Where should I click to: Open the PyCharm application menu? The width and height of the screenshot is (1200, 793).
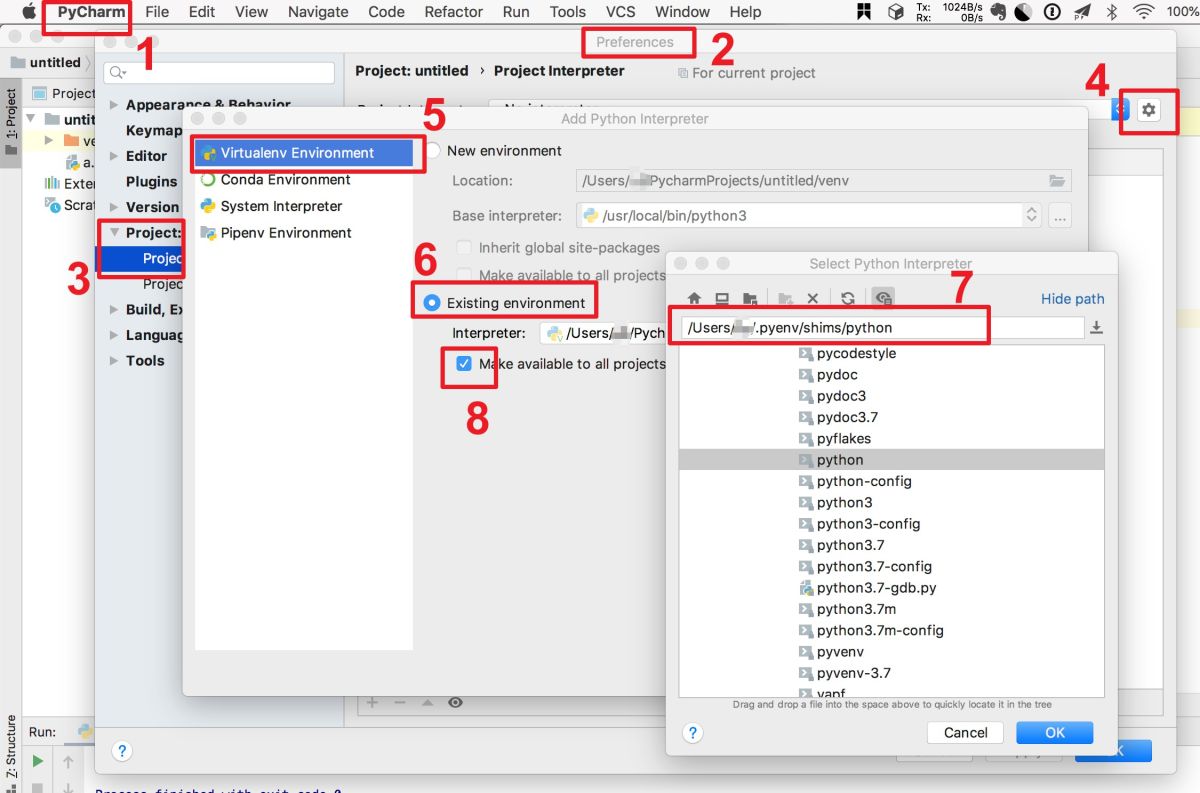[91, 12]
